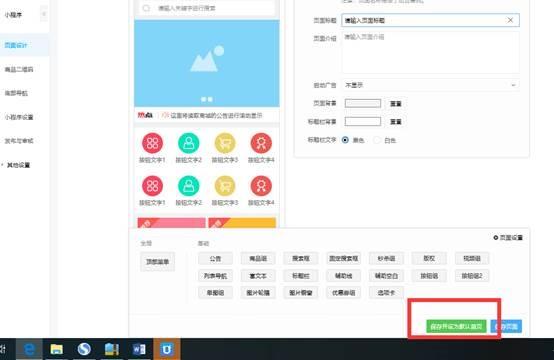This screenshot has height=360, width=554.
Task: Add the 标题栏 component
Action: coord(301,276)
